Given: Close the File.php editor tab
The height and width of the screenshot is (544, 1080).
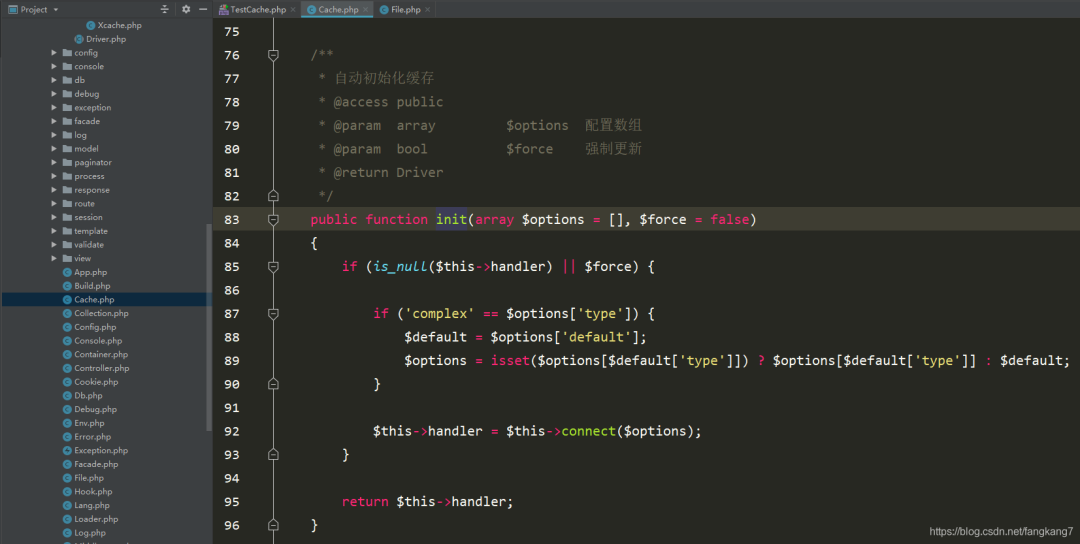Looking at the screenshot, I should 428,10.
